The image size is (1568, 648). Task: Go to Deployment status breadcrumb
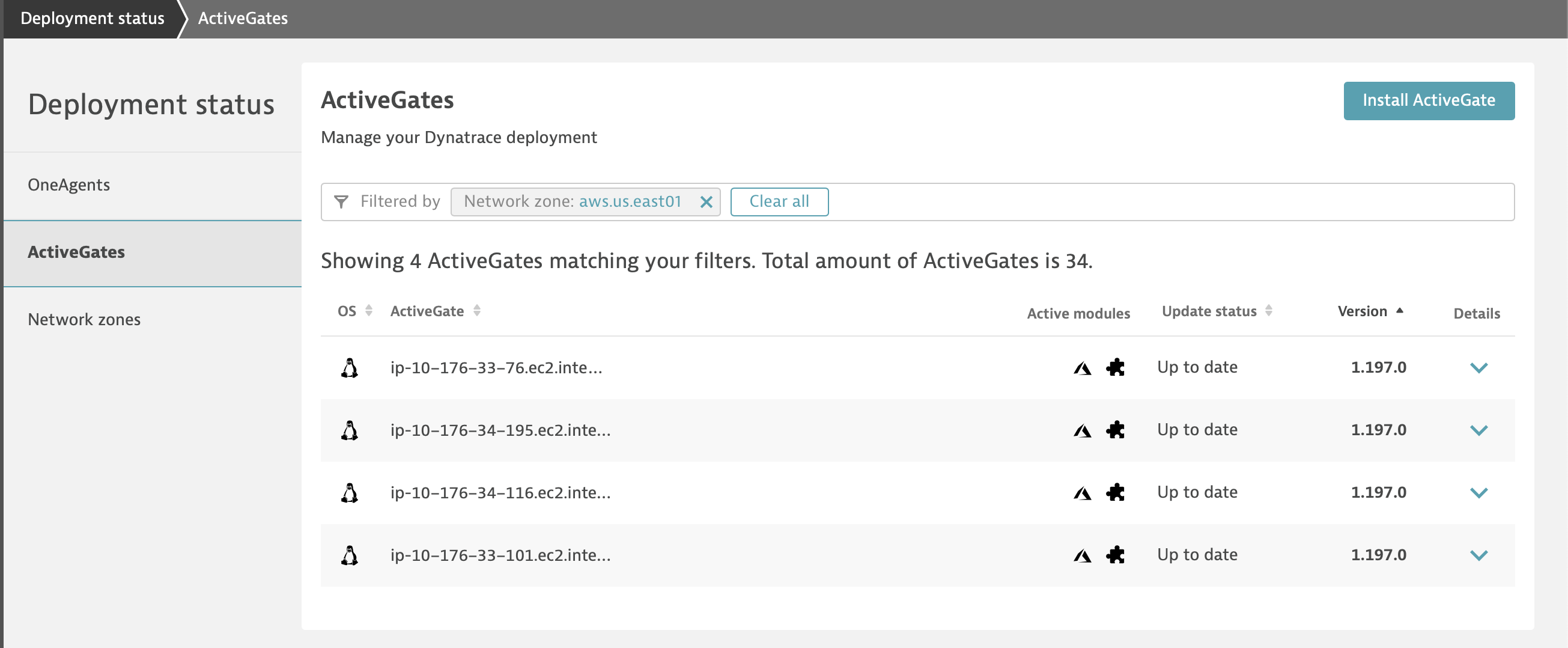93,18
